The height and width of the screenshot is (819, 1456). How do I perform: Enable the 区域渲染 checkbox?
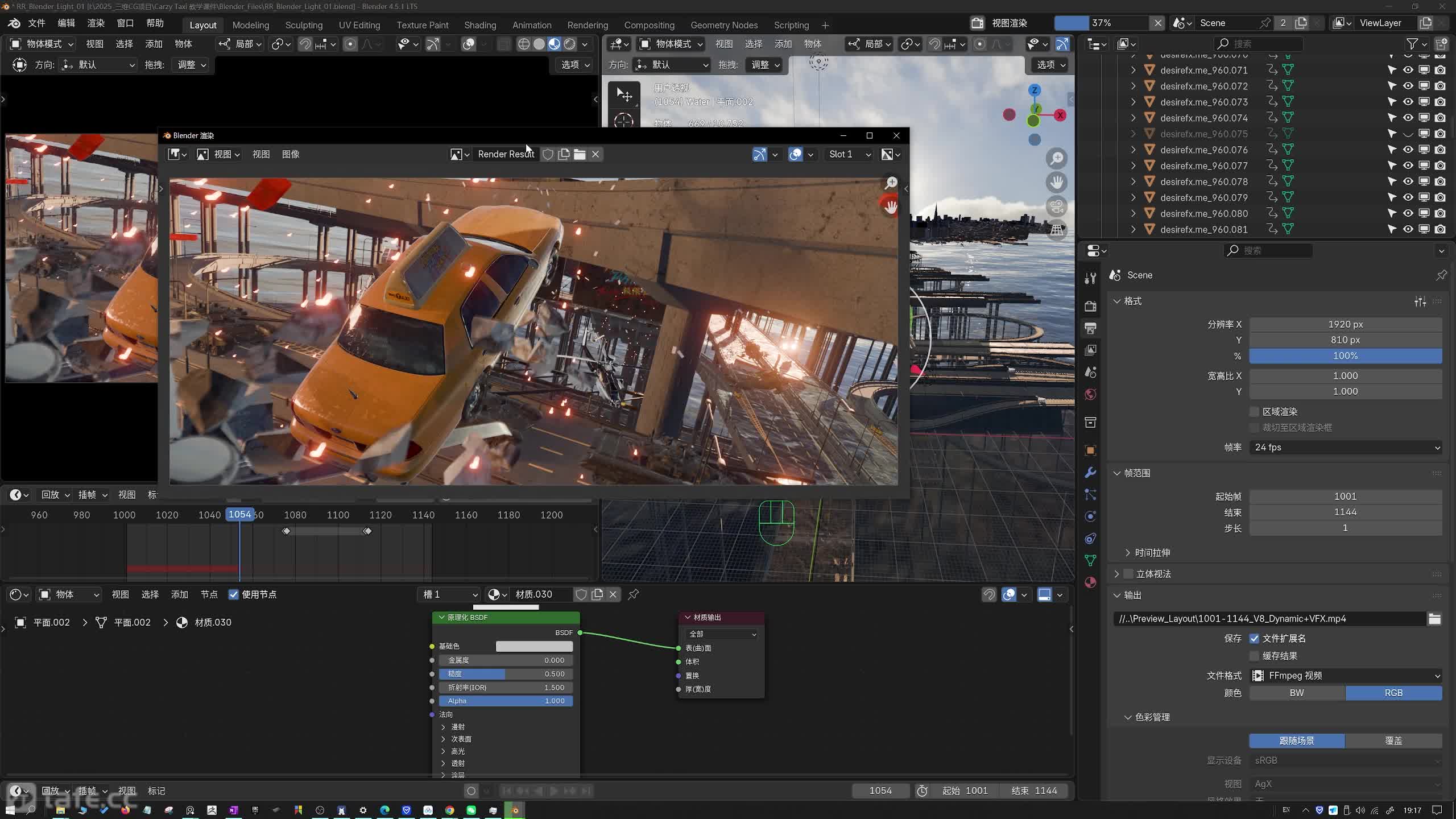point(1254,411)
